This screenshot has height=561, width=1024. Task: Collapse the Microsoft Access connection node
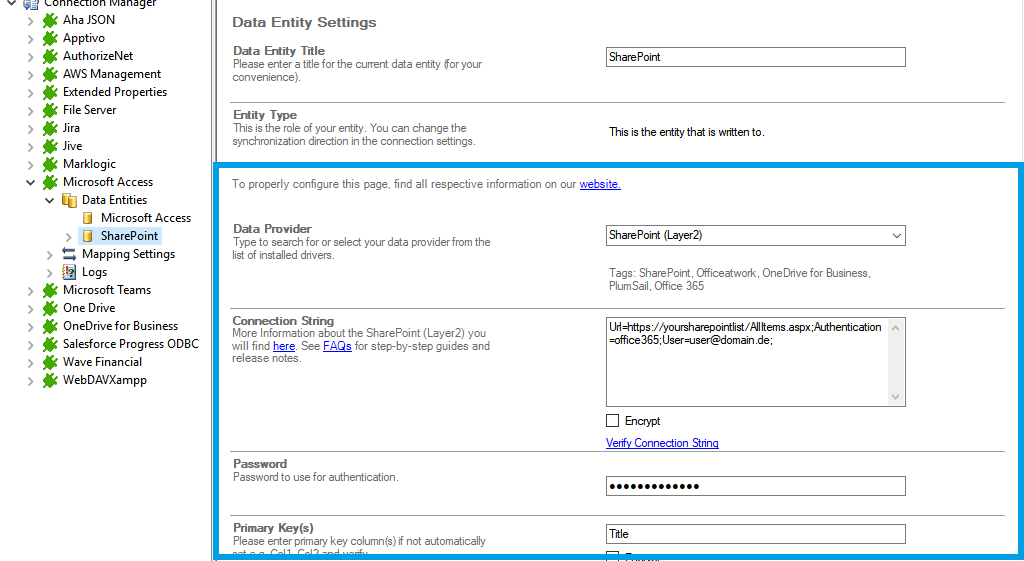coord(30,182)
